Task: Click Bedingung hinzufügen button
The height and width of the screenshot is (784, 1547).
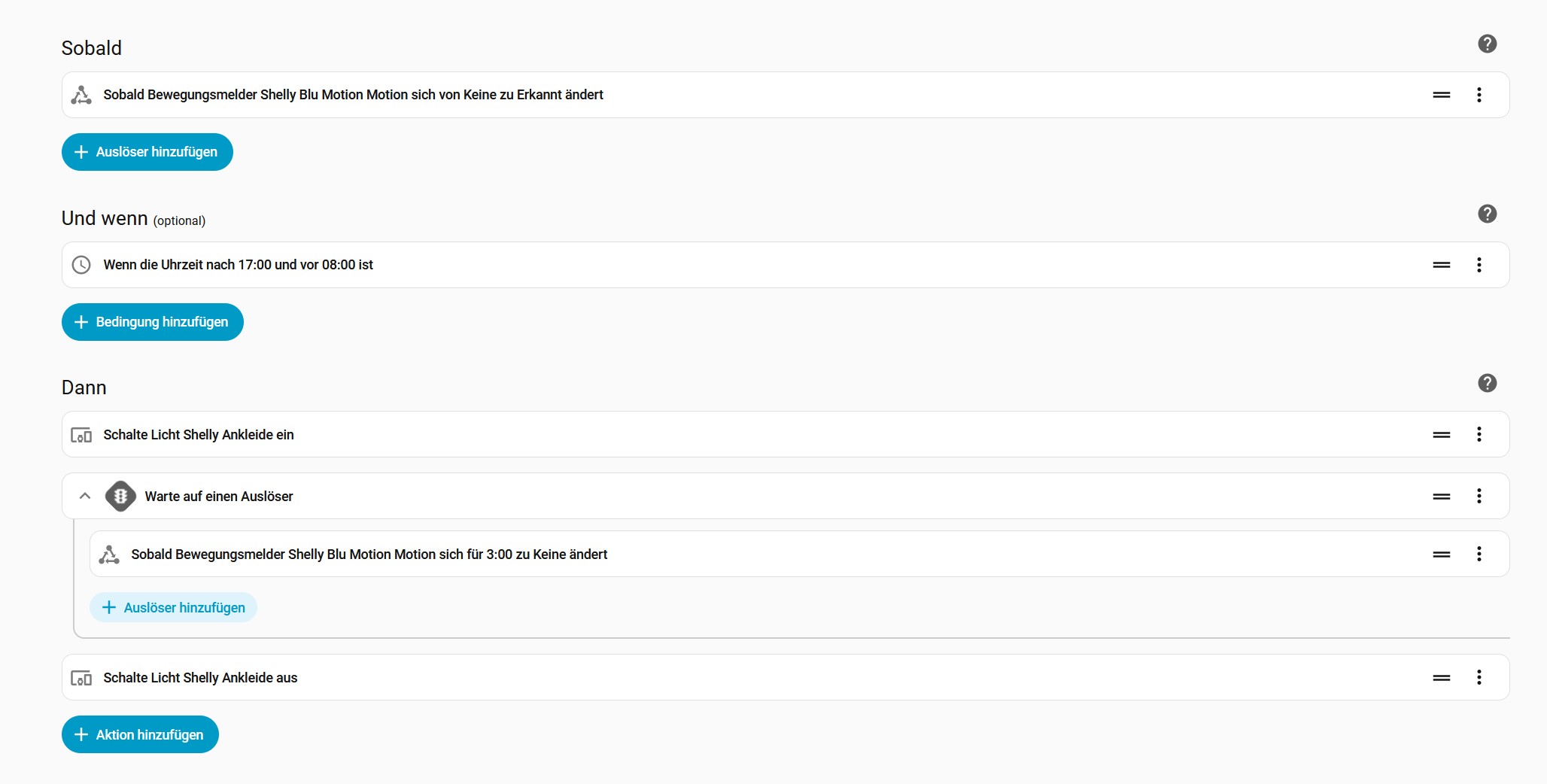Action: coord(153,322)
